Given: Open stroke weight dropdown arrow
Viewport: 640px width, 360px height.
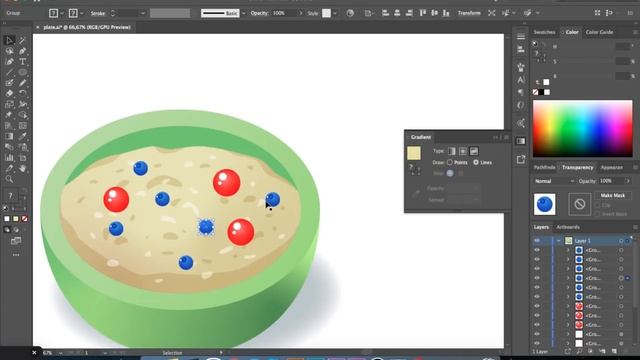Looking at the screenshot, I should tap(142, 13).
